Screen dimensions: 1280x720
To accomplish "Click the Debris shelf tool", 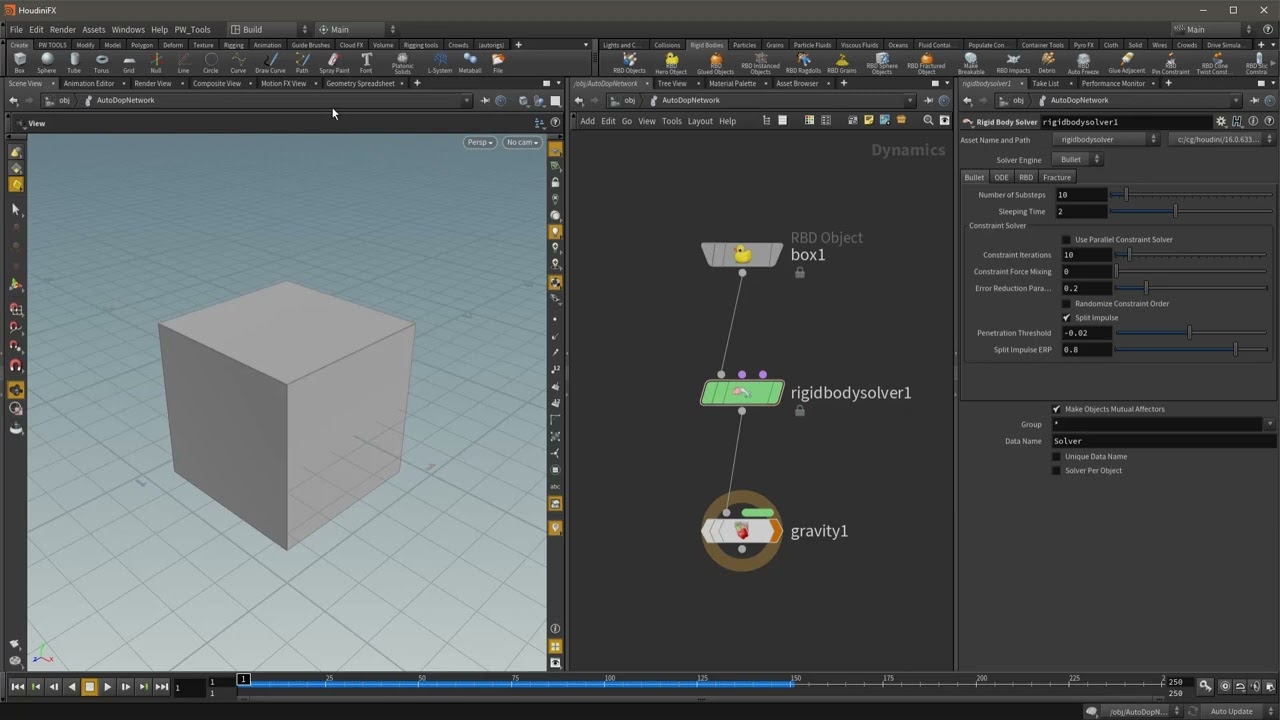I will [1047, 63].
